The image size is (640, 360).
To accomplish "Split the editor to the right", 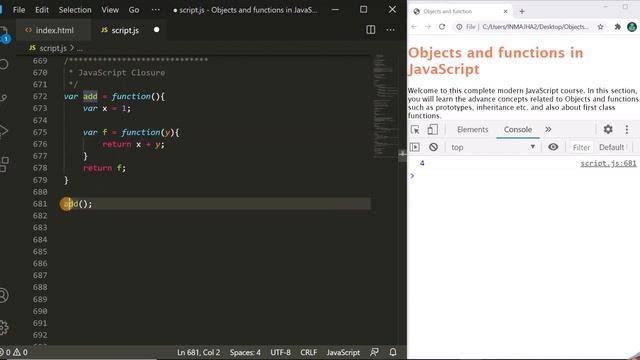I will pyautogui.click(x=371, y=30).
